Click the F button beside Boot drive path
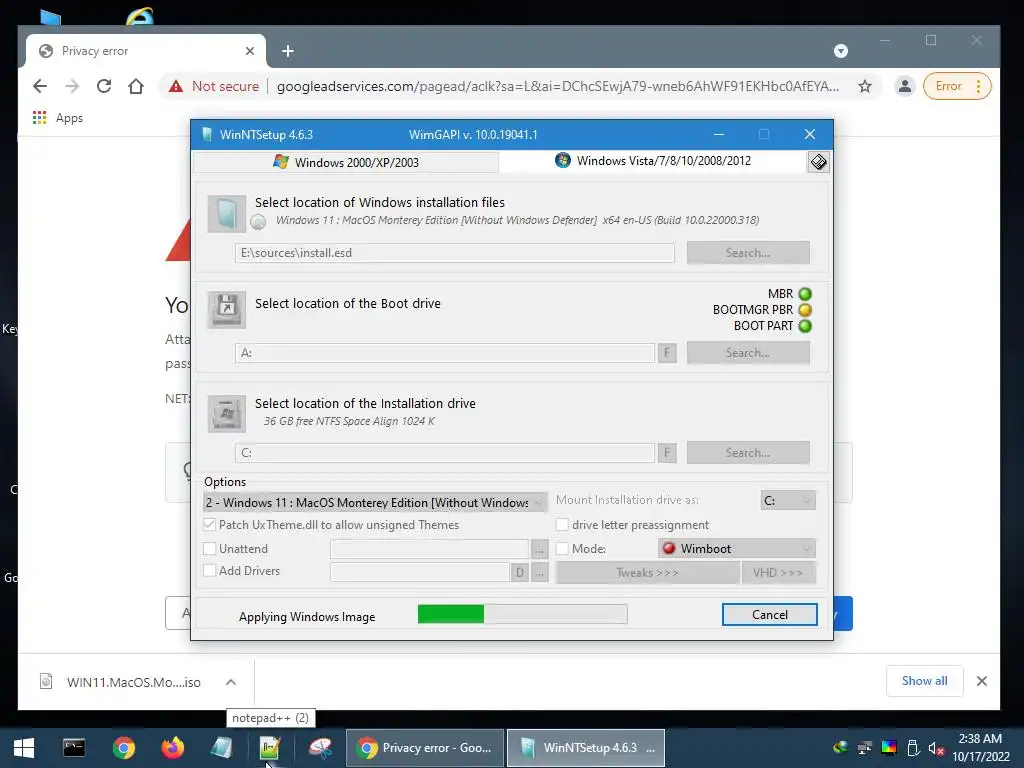Screen dimensions: 1024x768 667,353
